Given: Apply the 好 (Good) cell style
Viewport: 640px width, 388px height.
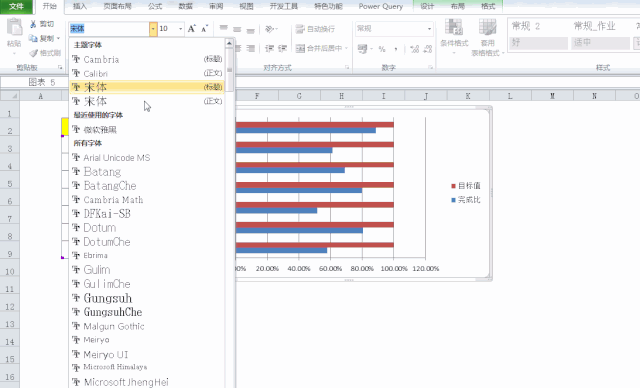Looking at the screenshot, I should click(538, 42).
